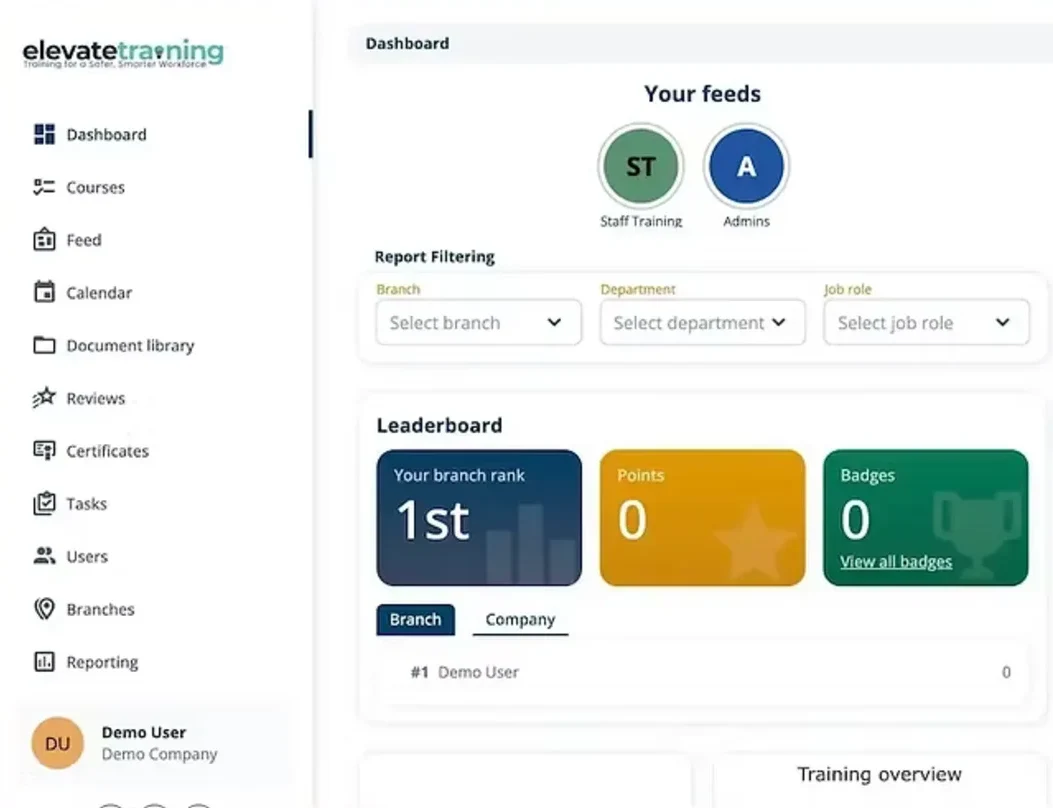
Task: Click the Reporting chart icon
Action: pos(44,662)
